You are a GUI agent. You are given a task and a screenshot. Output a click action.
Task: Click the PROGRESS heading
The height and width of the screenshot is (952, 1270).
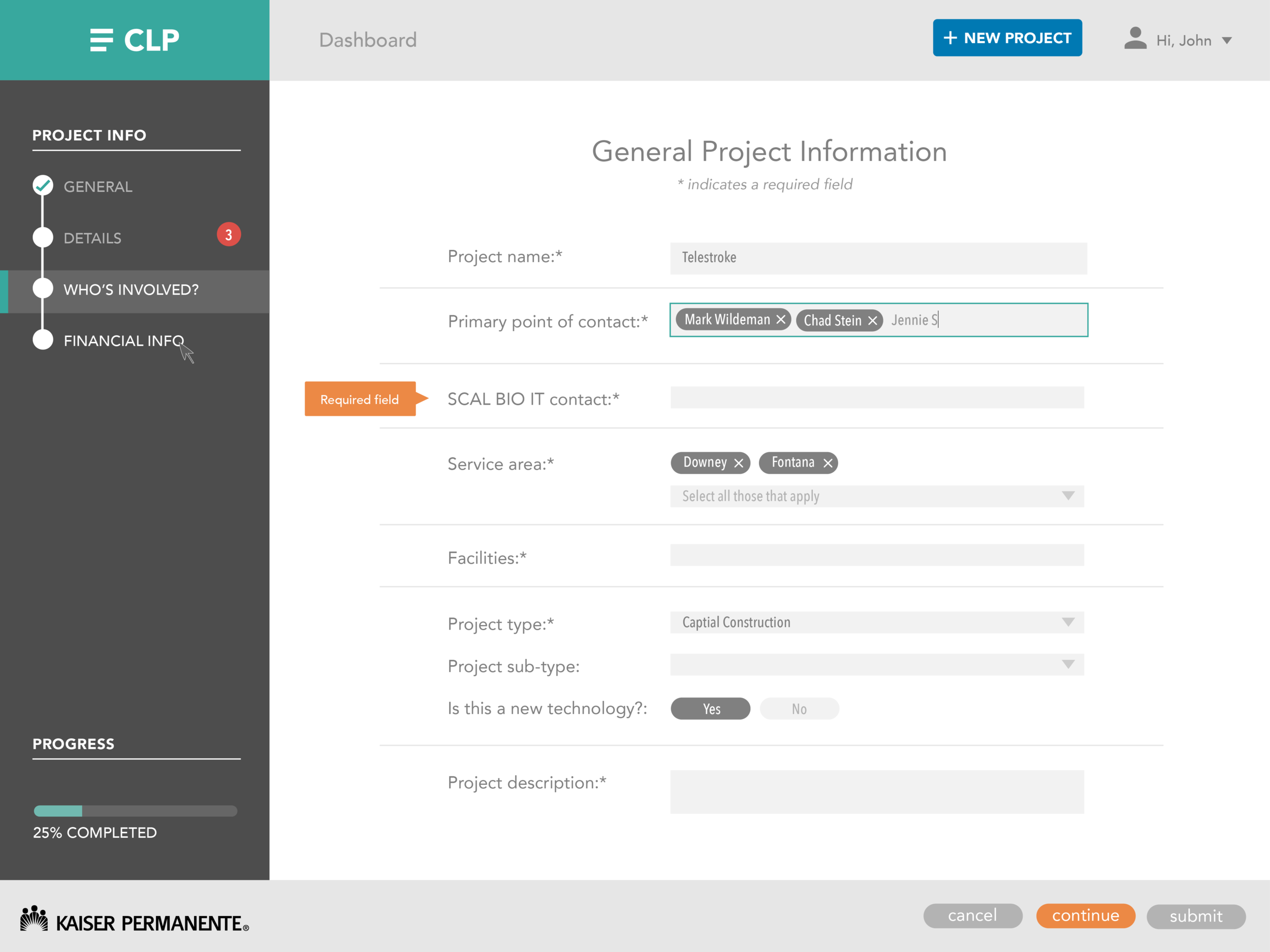[x=74, y=744]
